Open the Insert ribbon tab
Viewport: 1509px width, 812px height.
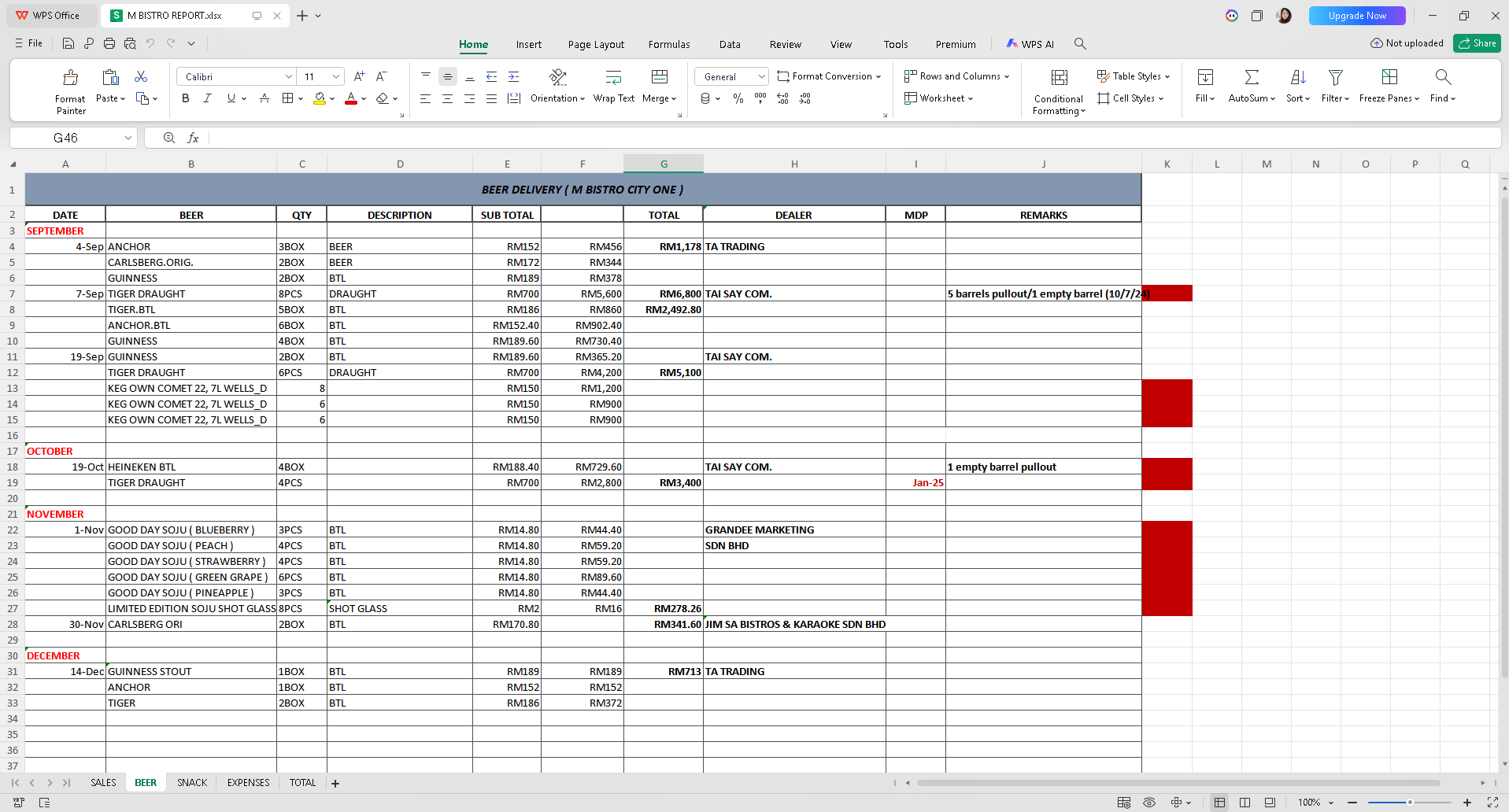pyautogui.click(x=529, y=44)
